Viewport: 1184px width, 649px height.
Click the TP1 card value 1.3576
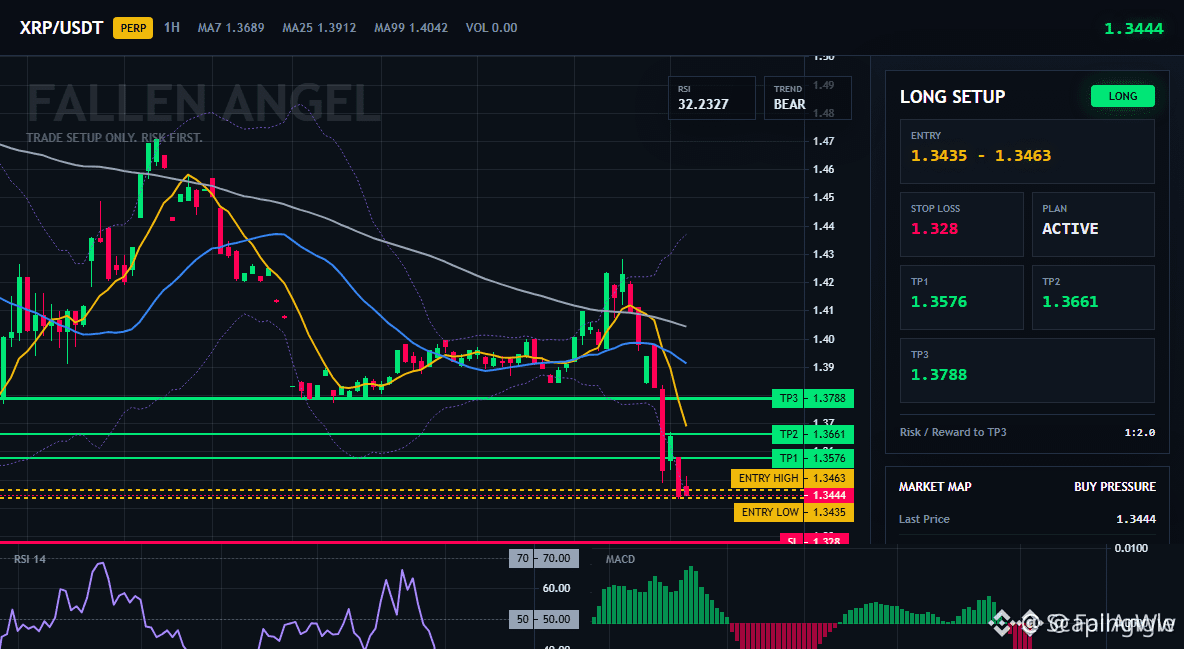[939, 302]
